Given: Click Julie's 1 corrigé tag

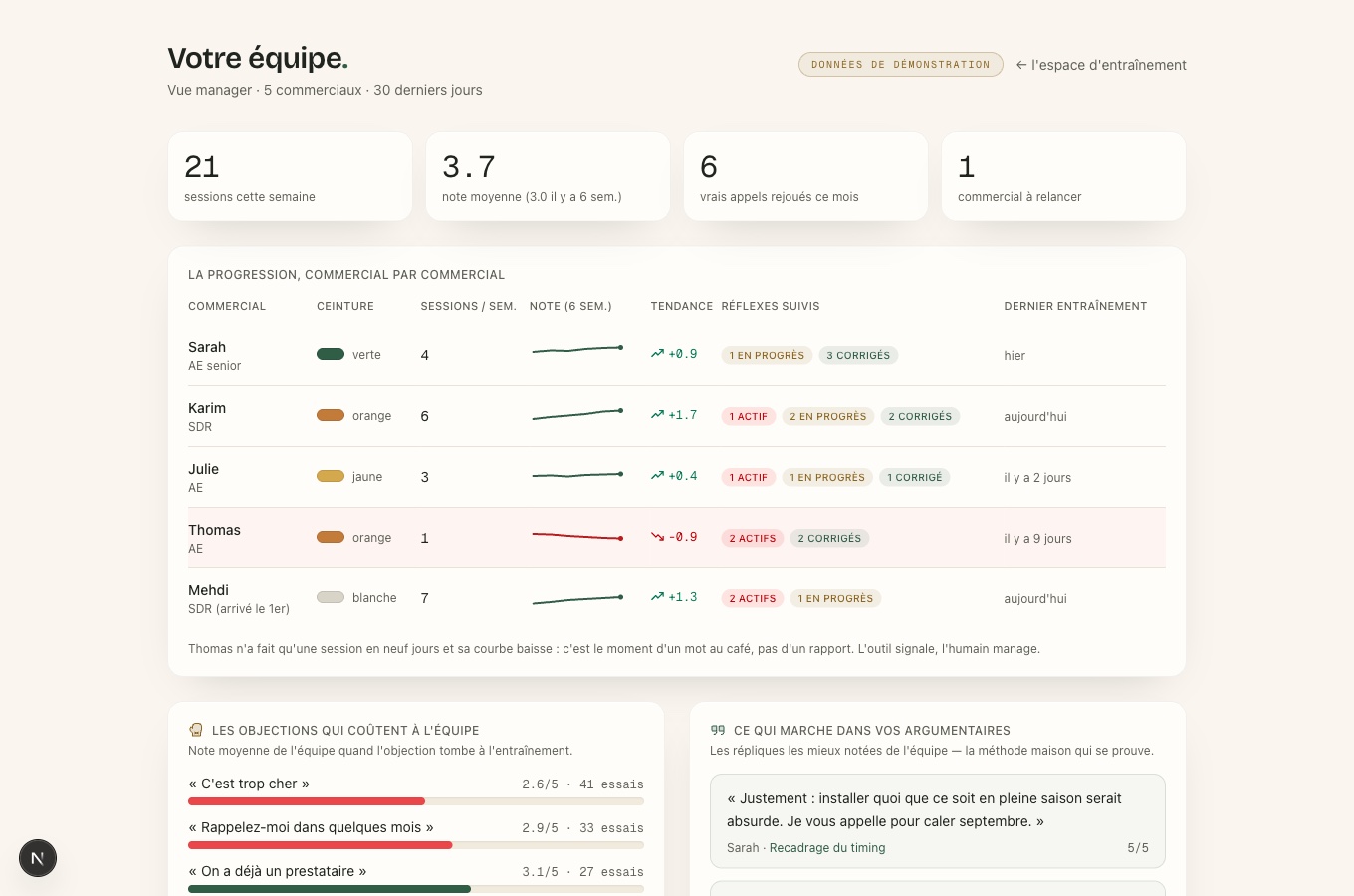Looking at the screenshot, I should point(915,477).
